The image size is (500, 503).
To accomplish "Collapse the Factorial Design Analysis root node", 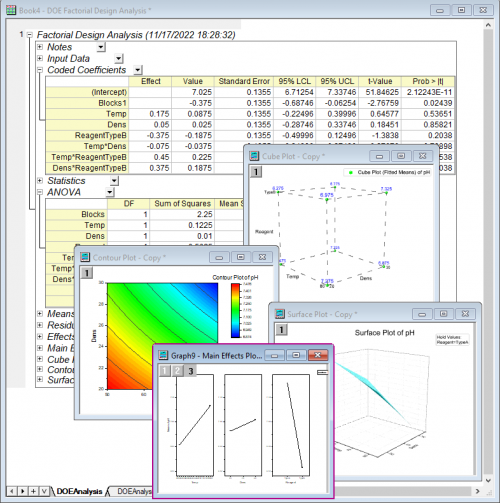I will click(x=30, y=34).
